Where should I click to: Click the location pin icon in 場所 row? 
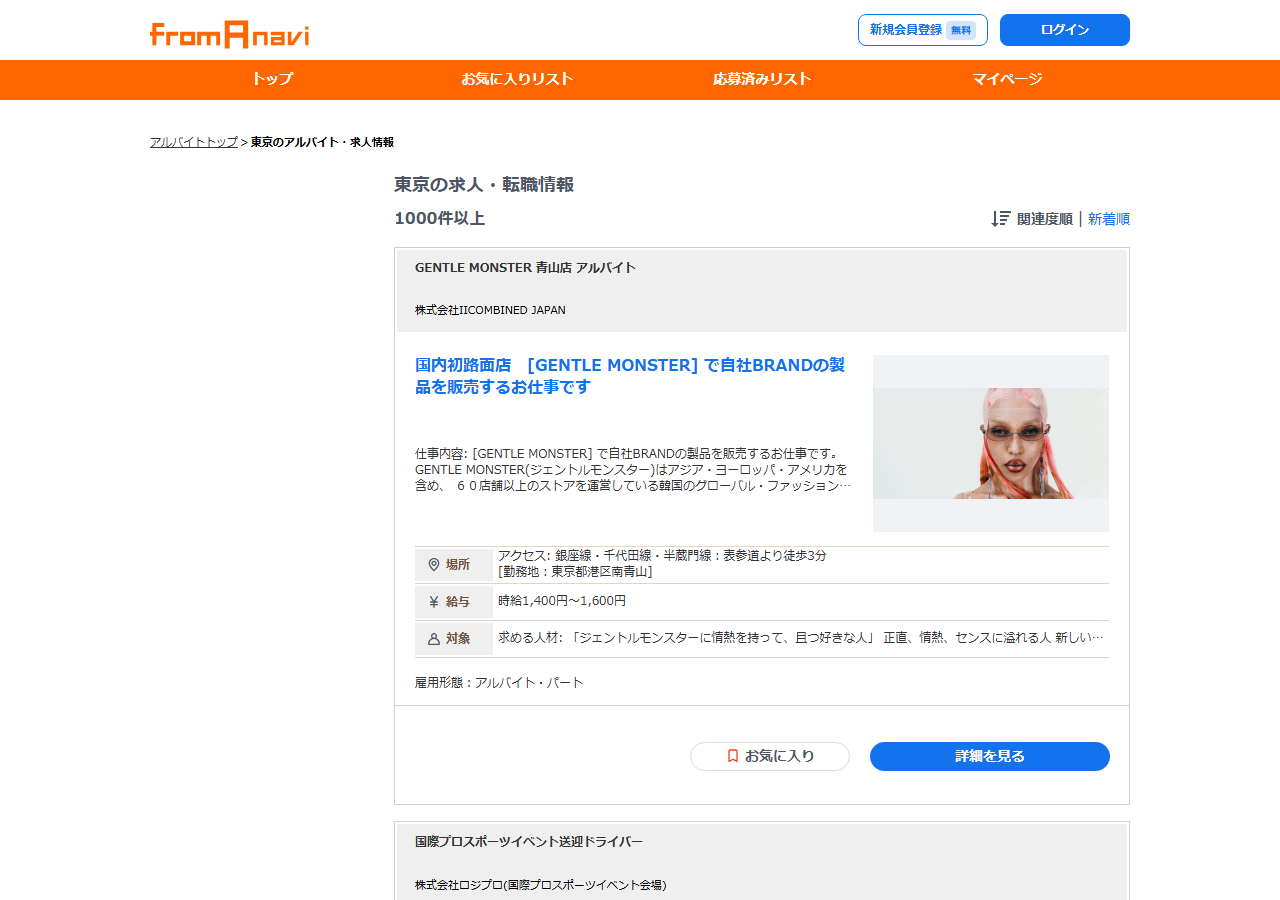tap(434, 565)
